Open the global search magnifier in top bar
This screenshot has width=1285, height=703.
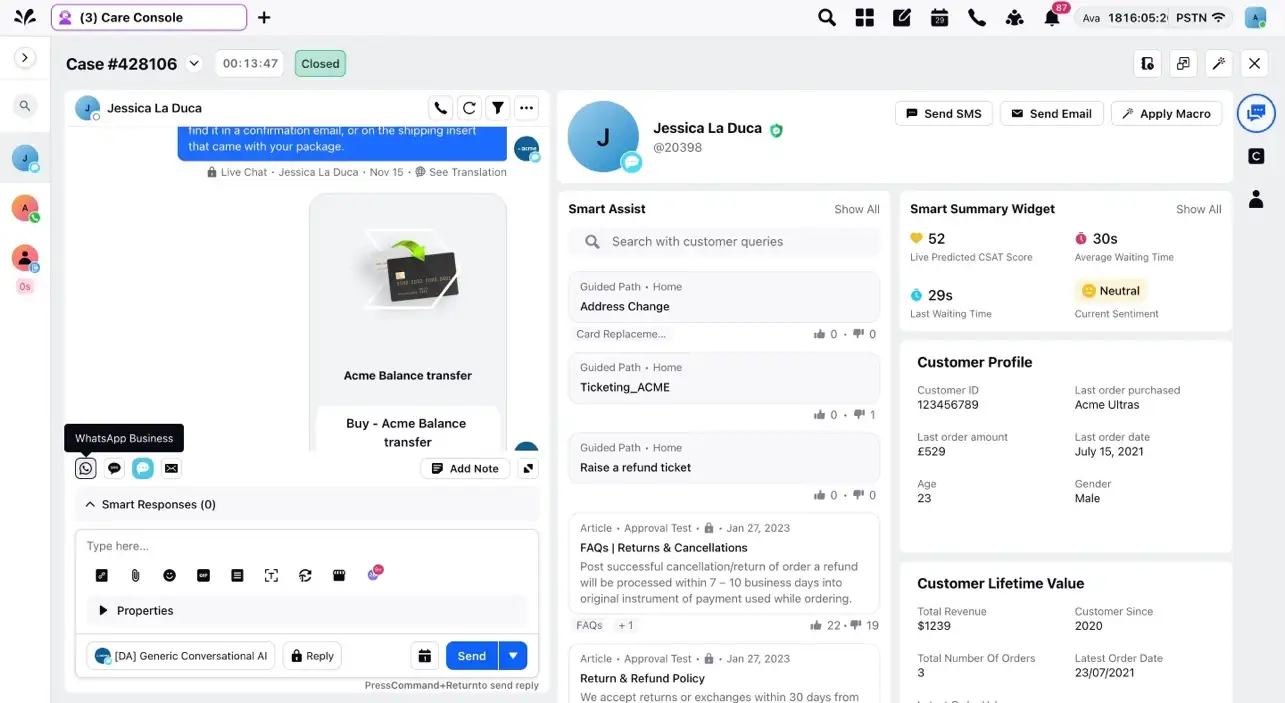point(827,17)
